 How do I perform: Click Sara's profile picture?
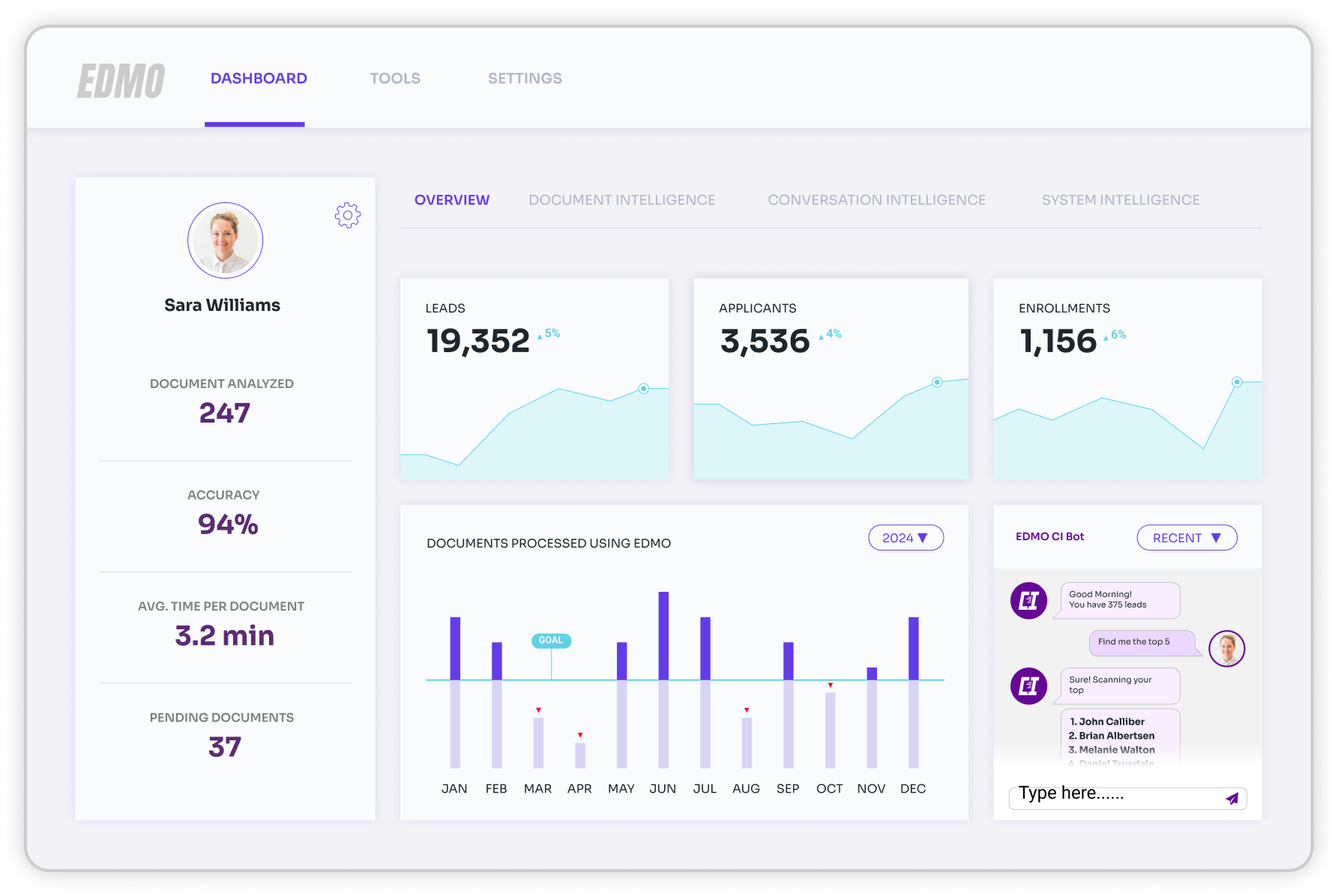click(x=224, y=240)
